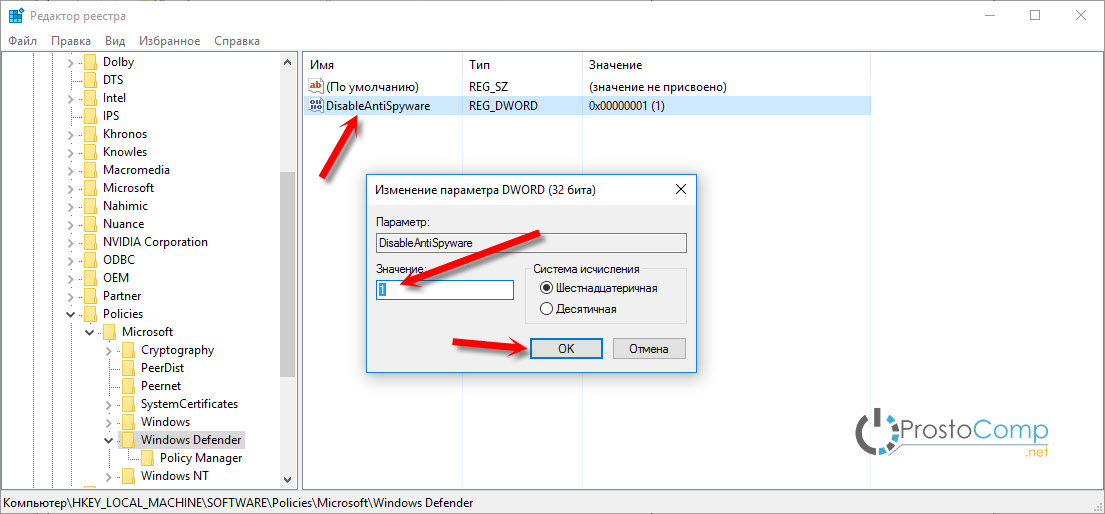The height and width of the screenshot is (514, 1105).
Task: Open the Избранное menu
Action: (169, 41)
